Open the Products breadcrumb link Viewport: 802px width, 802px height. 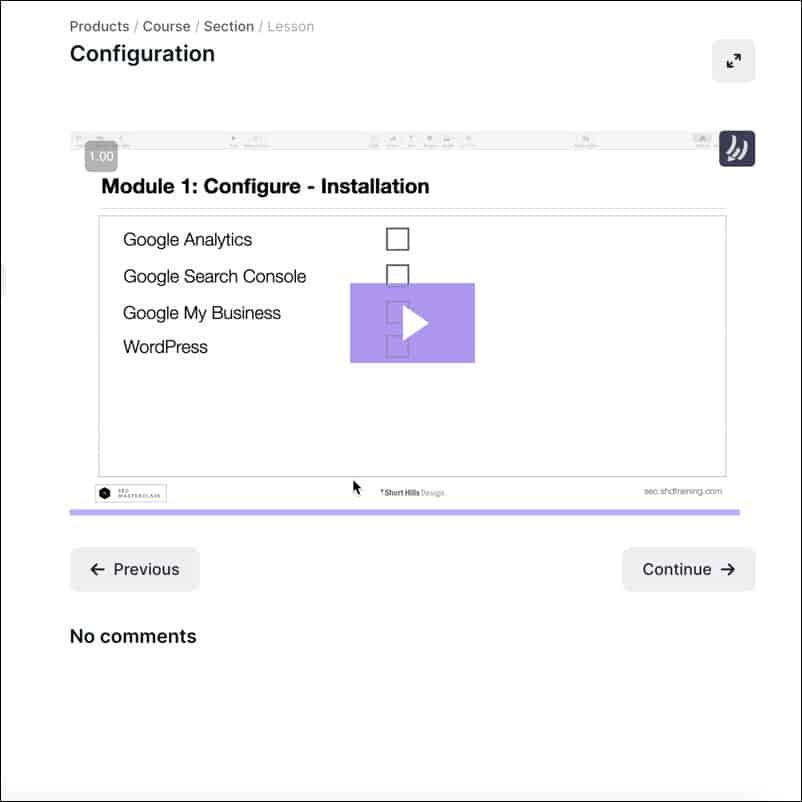99,26
